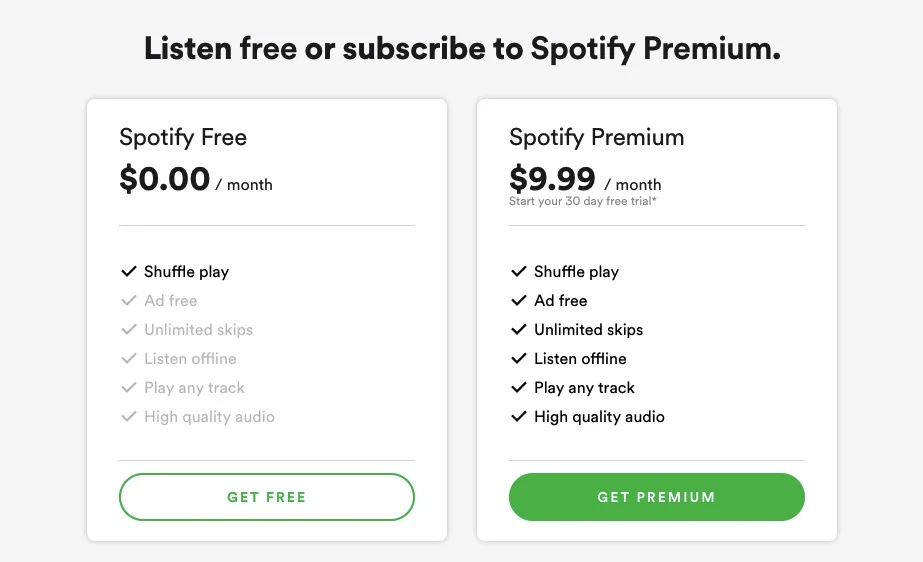
Task: Click the 30 day free trial note
Action: 582,201
